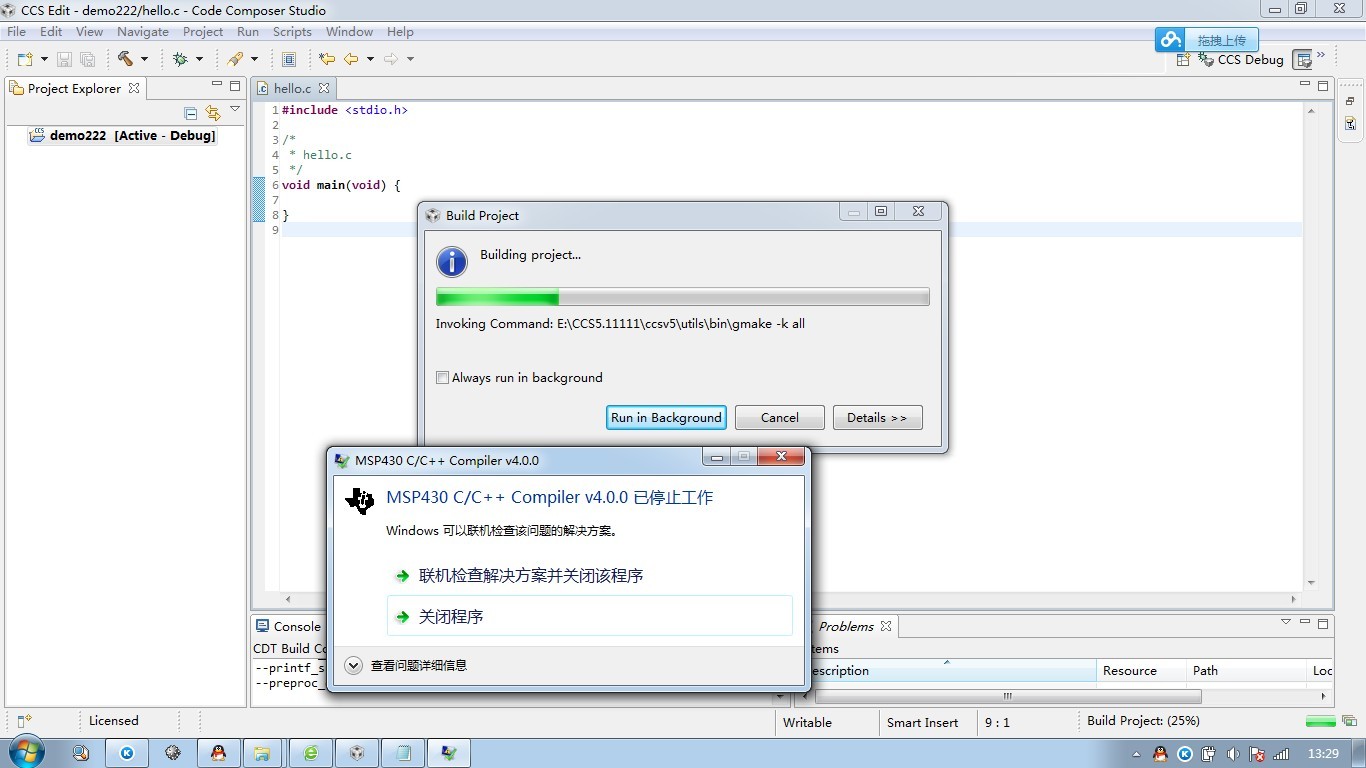The width and height of the screenshot is (1366, 768).
Task: Show more perspectives with the chevron
Action: [1321, 55]
